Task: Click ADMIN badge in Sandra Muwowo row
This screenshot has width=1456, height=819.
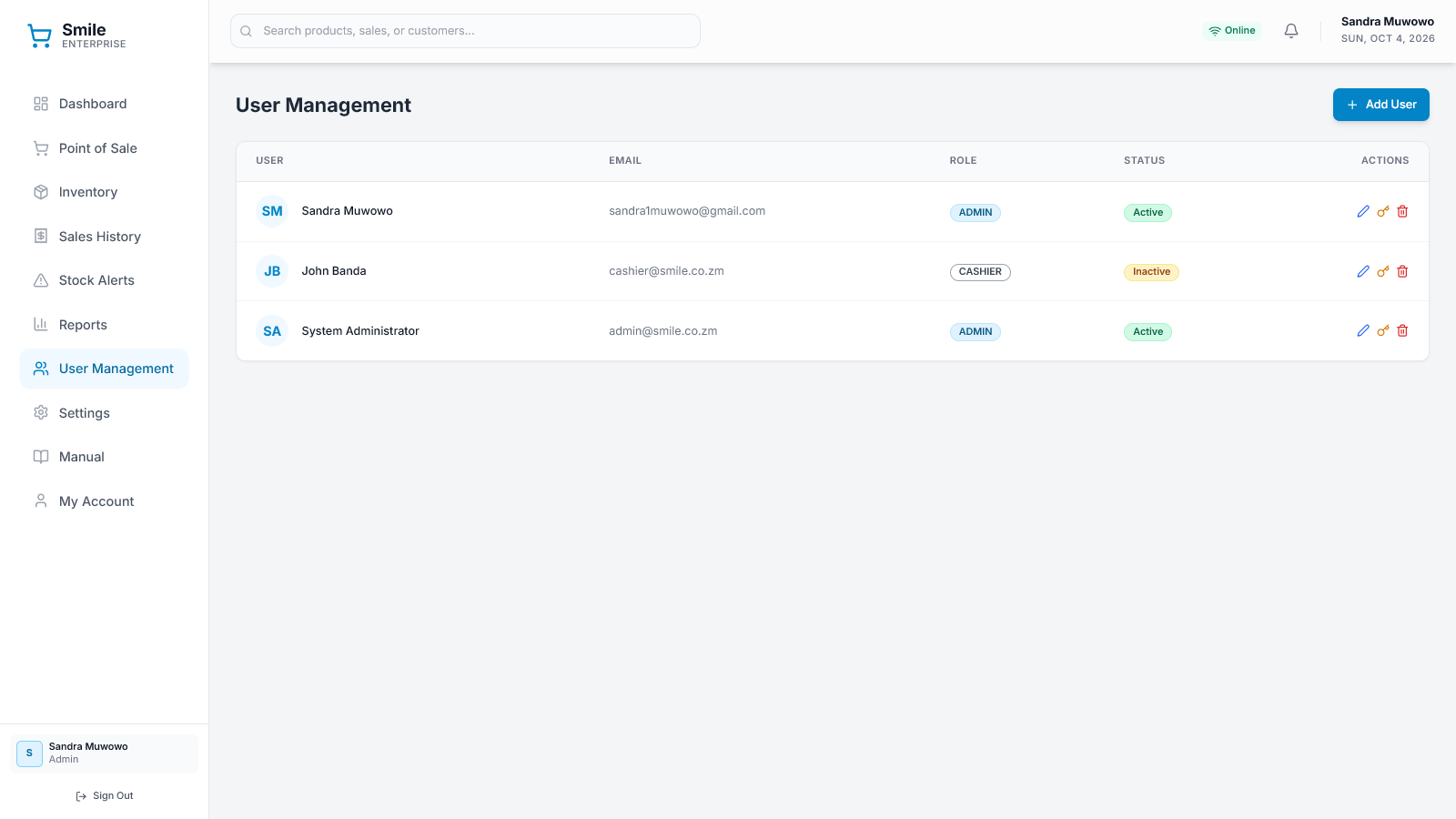Action: pos(975,212)
